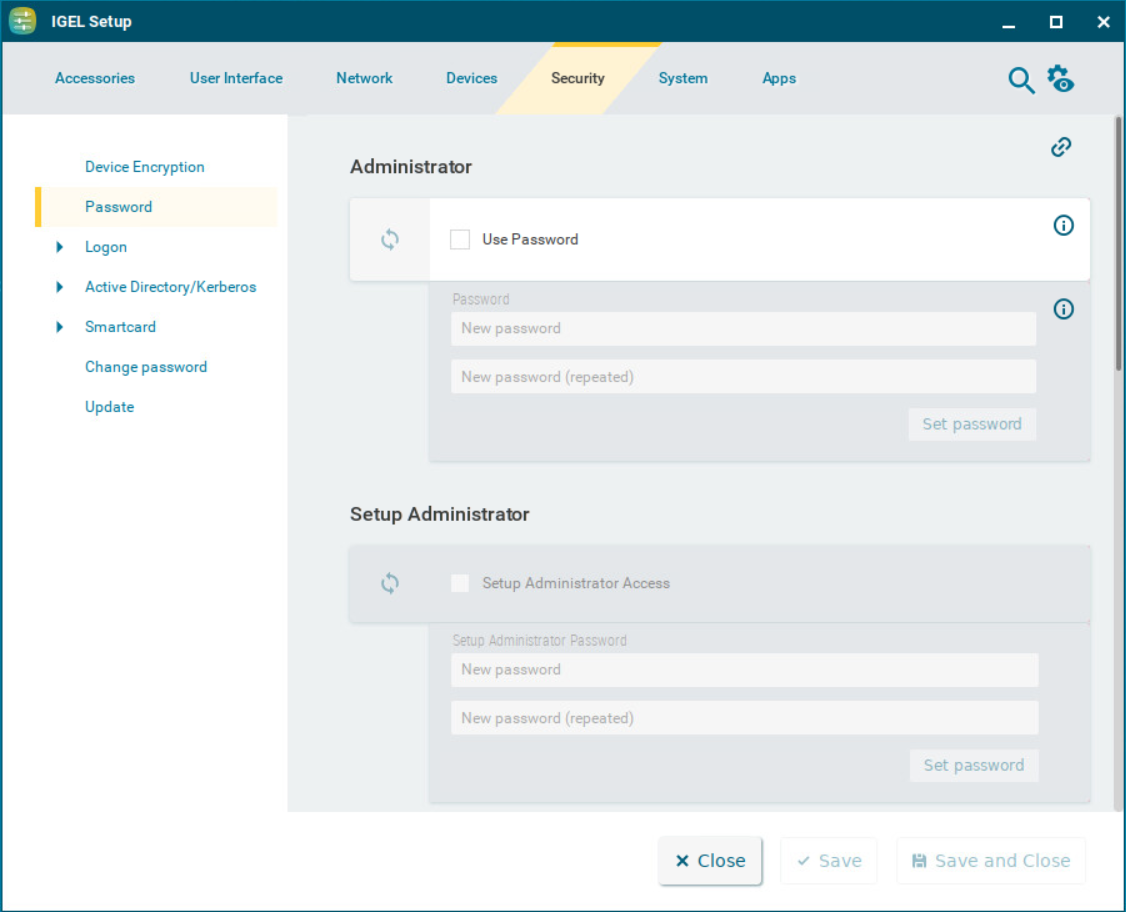Open the gear-with-eye view settings icon

(1061, 79)
